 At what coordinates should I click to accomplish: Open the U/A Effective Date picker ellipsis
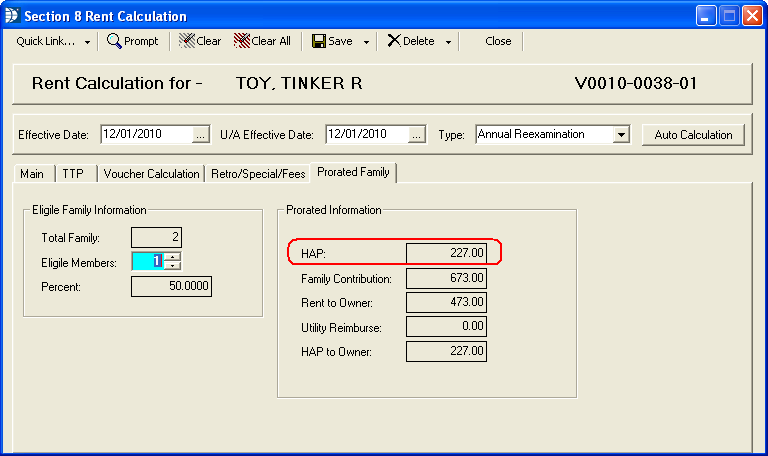(416, 135)
